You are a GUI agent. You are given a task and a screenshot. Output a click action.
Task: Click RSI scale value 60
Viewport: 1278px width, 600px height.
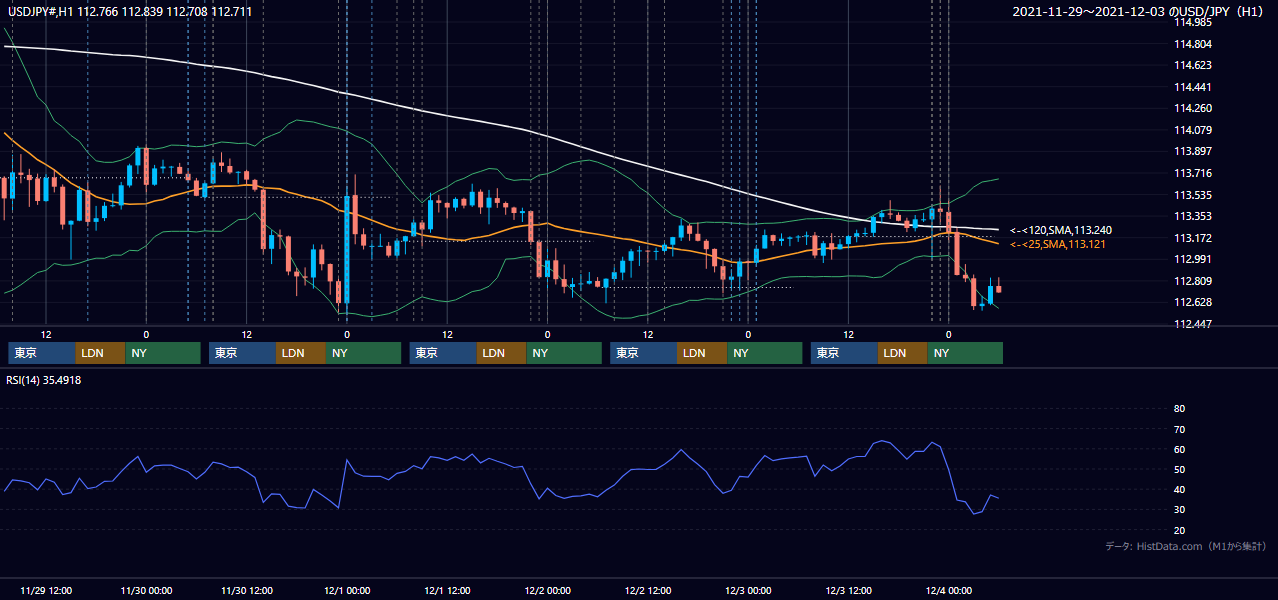click(1179, 449)
